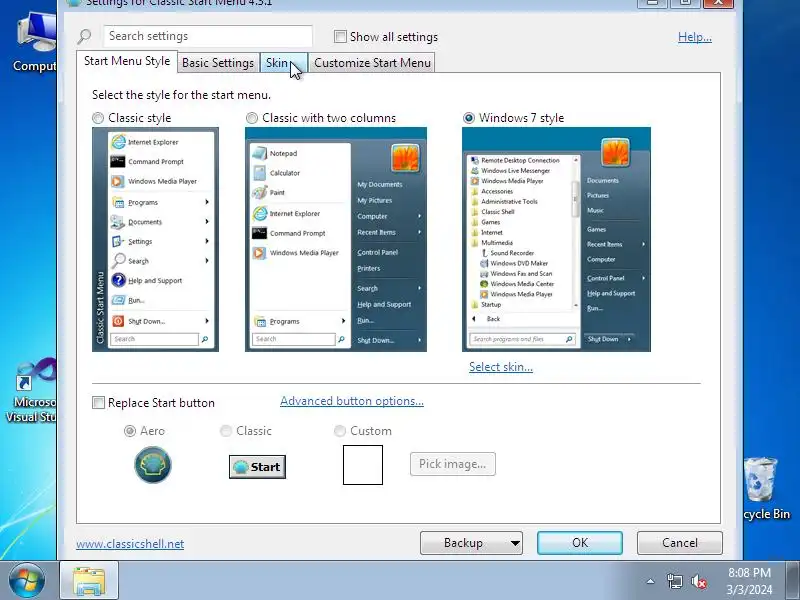Show hidden tray icons arrow
Screen dimensions: 800x600
[651, 581]
